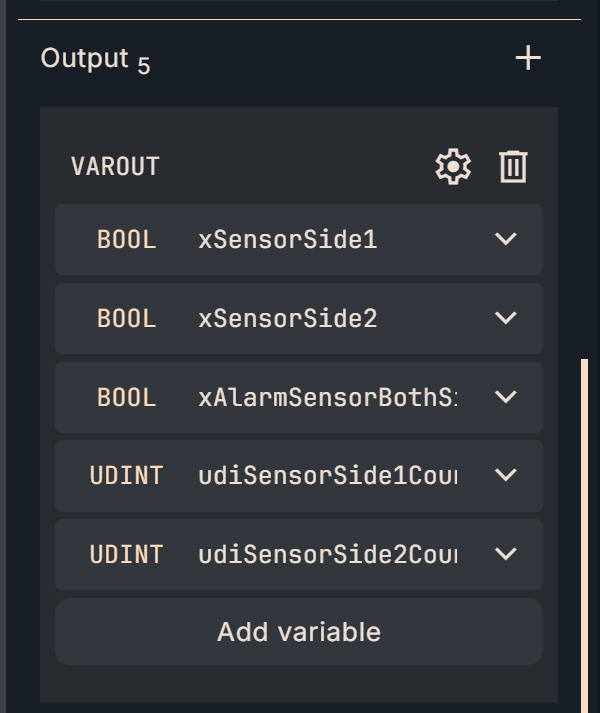Delete the VAROUT block with trash icon
Screen dimensions: 600x713
(x=513, y=166)
